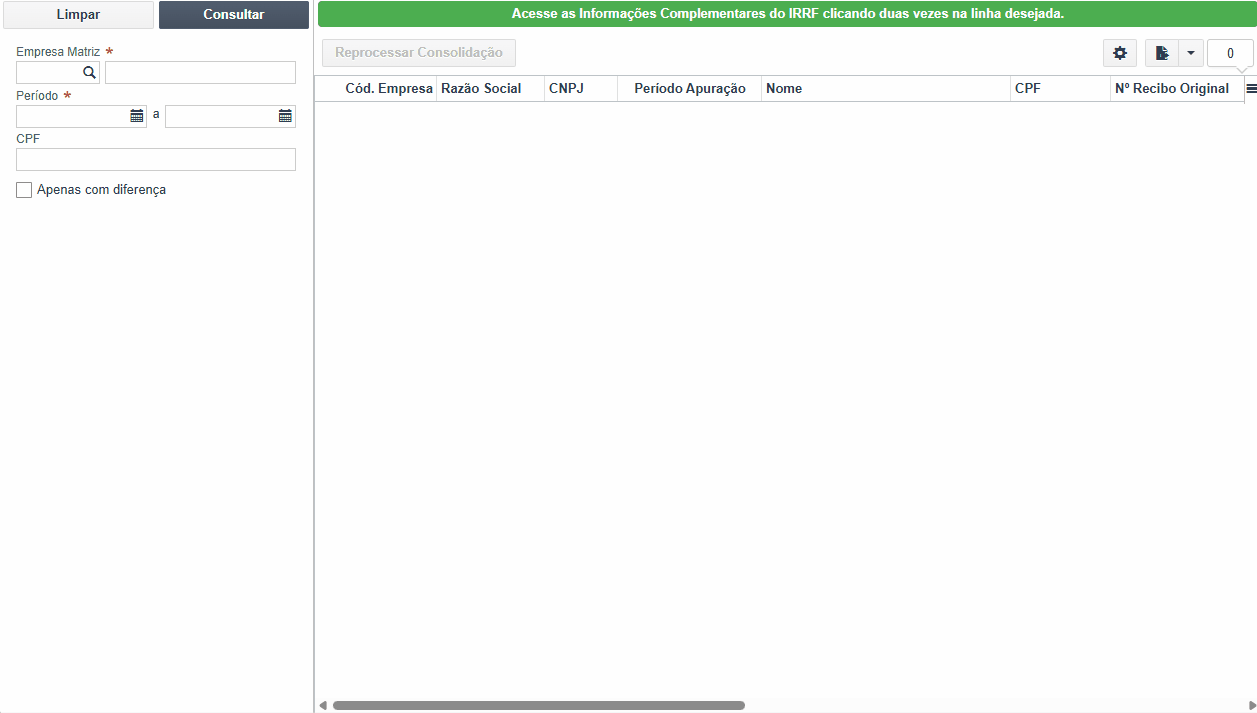
Task: Open the end date calendar picker
Action: coord(286,116)
